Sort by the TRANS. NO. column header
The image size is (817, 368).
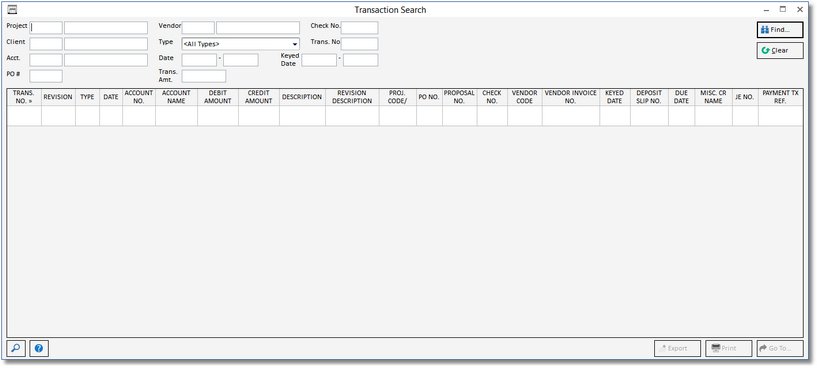[x=24, y=97]
